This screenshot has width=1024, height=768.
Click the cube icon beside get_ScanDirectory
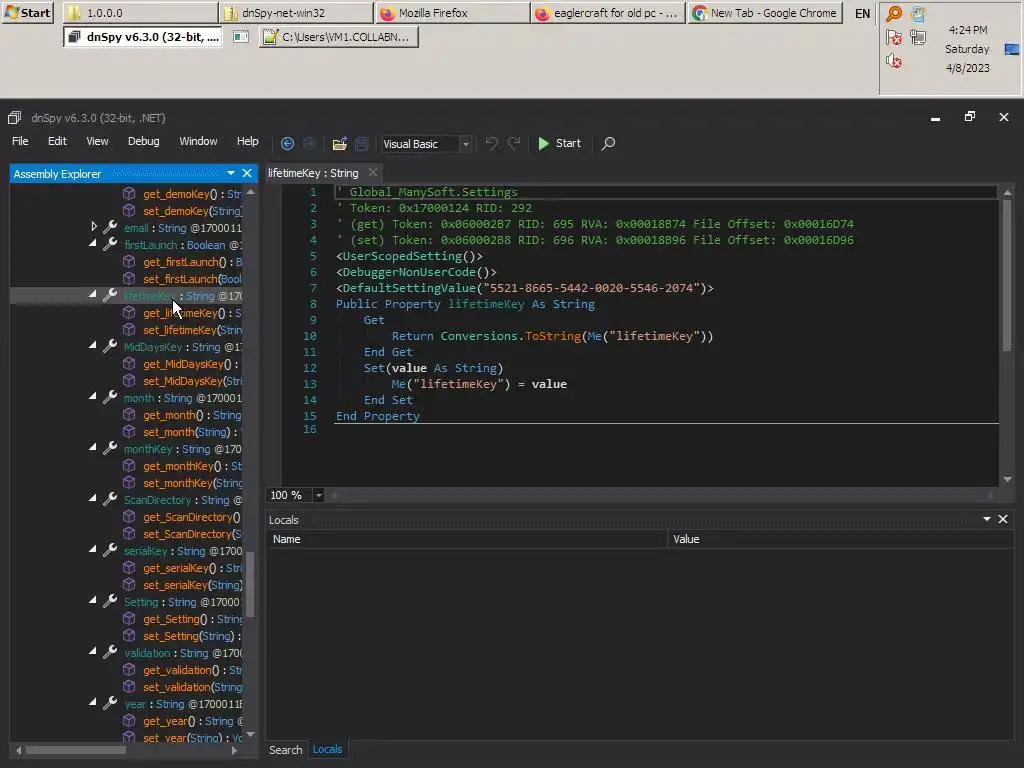click(x=129, y=517)
